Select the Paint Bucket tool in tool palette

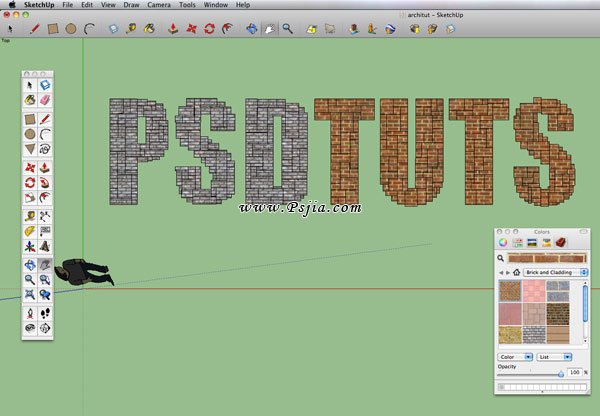[30, 100]
